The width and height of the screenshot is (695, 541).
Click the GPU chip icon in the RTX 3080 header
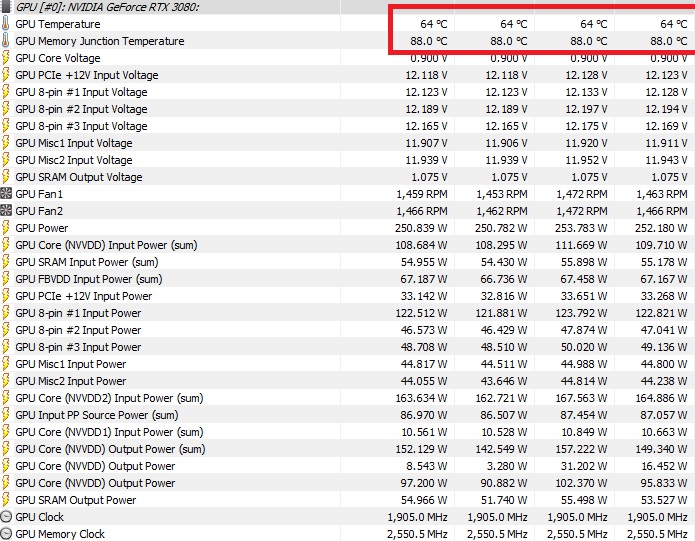click(x=6, y=6)
